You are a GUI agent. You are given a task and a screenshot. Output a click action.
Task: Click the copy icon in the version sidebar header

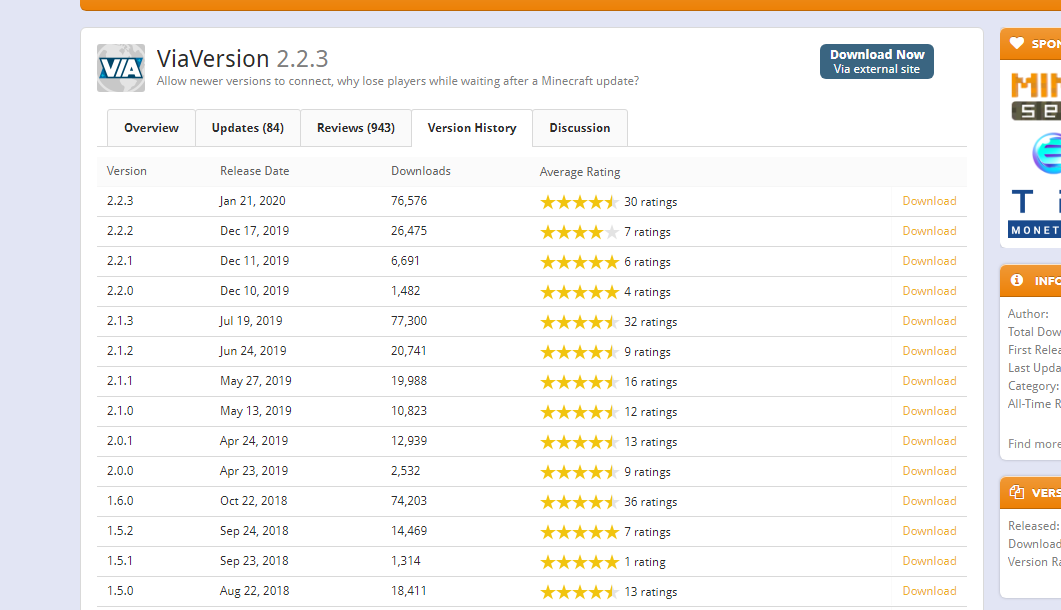pyautogui.click(x=1016, y=492)
